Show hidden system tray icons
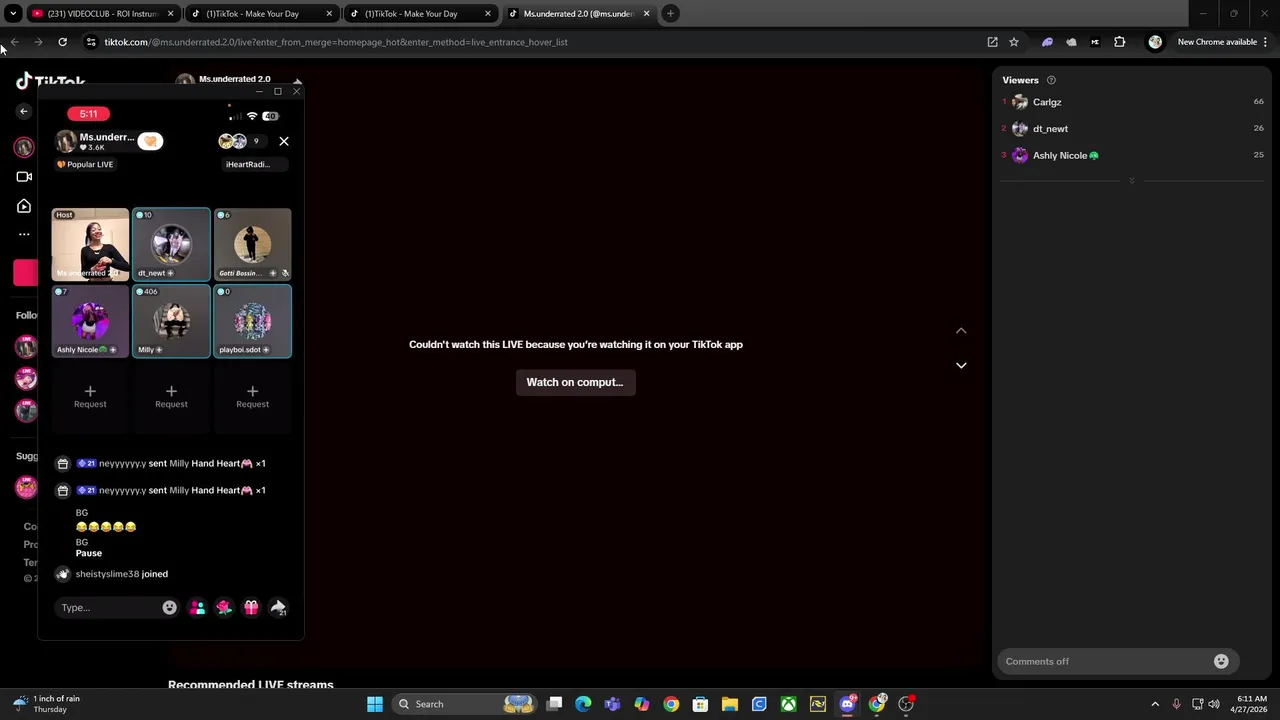Viewport: 1280px width, 720px height. click(1155, 704)
